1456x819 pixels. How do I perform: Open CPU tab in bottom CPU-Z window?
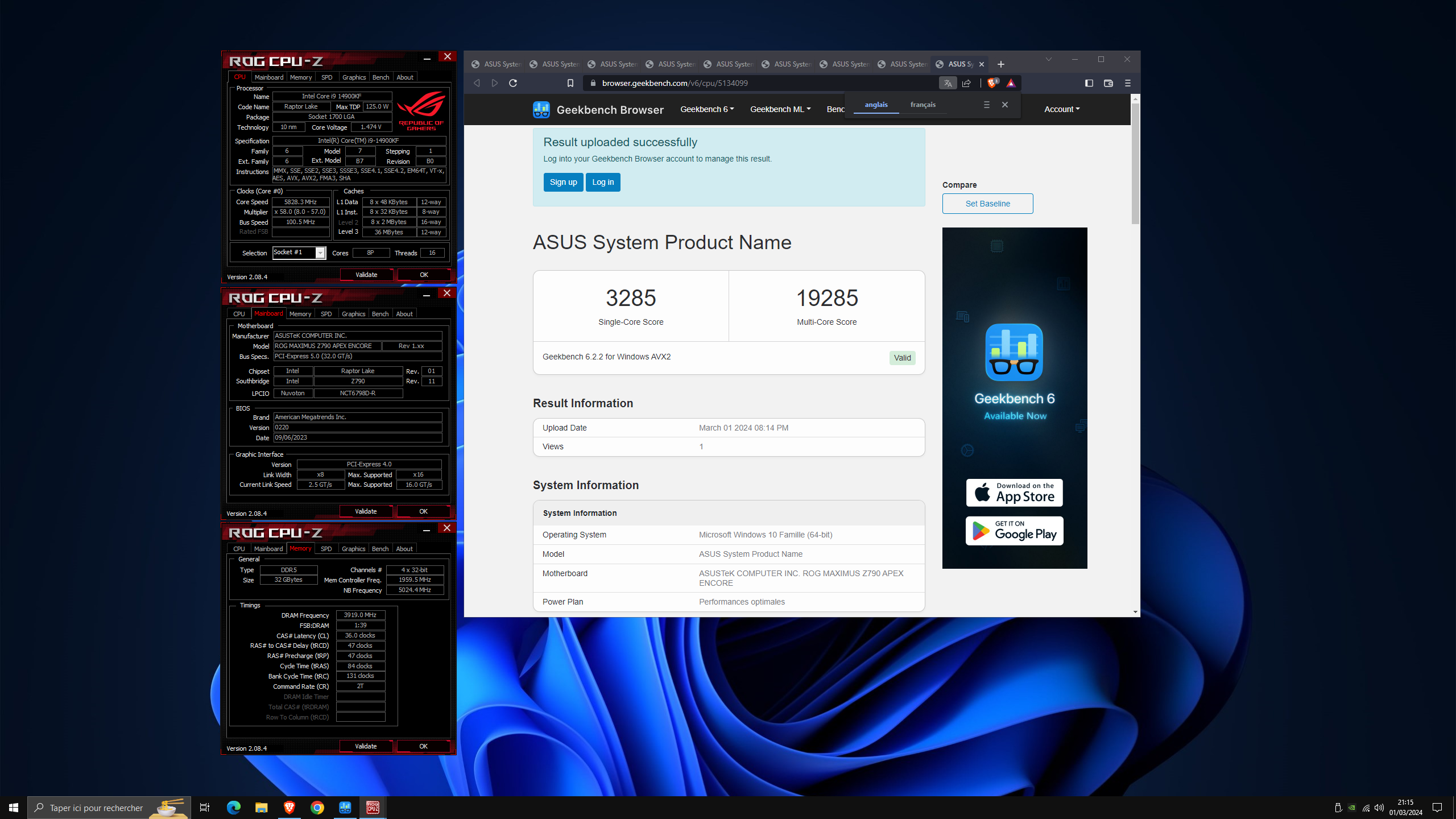(x=239, y=549)
